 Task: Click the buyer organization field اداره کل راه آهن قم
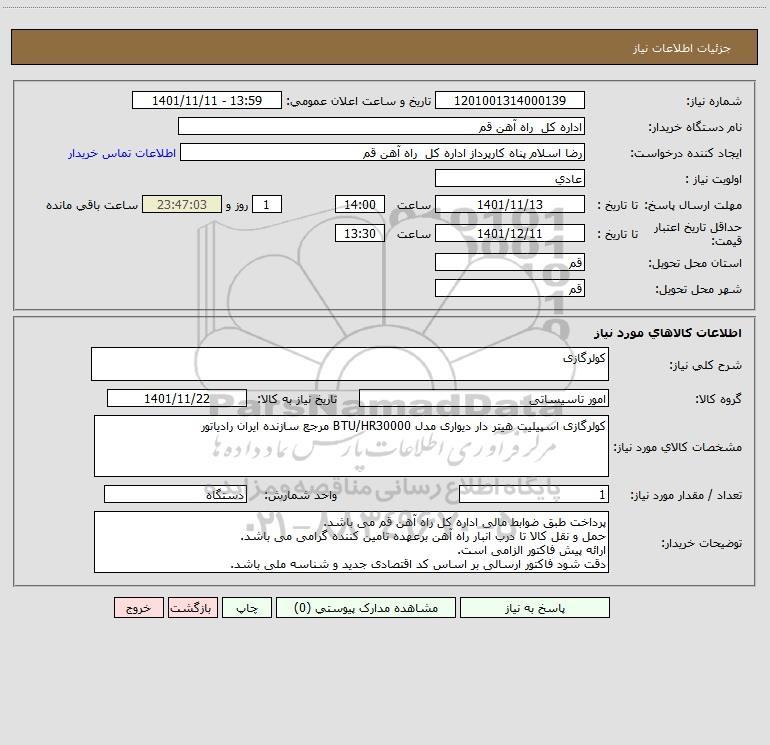(x=381, y=126)
